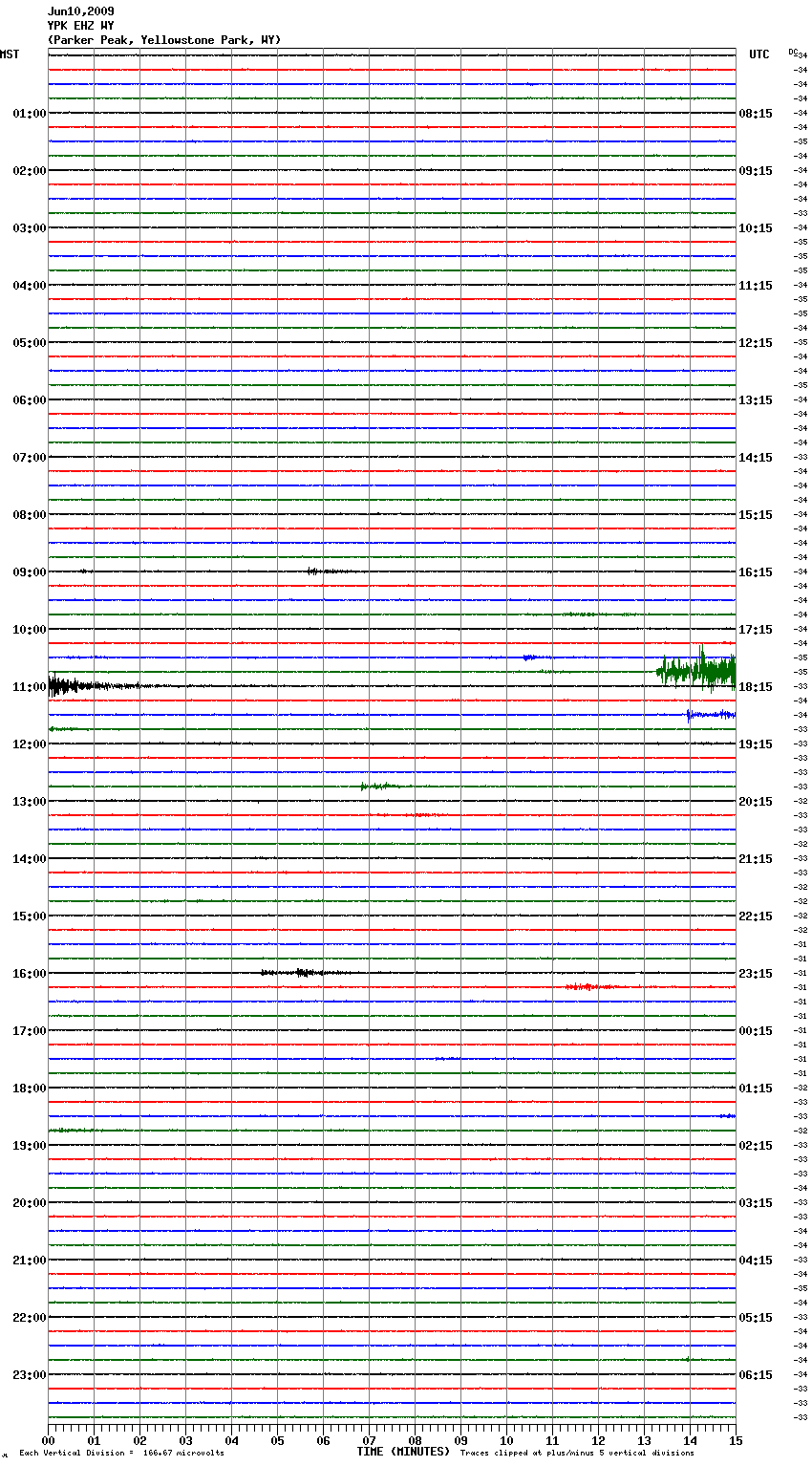Select the 01:00 MST time label

pos(29,114)
